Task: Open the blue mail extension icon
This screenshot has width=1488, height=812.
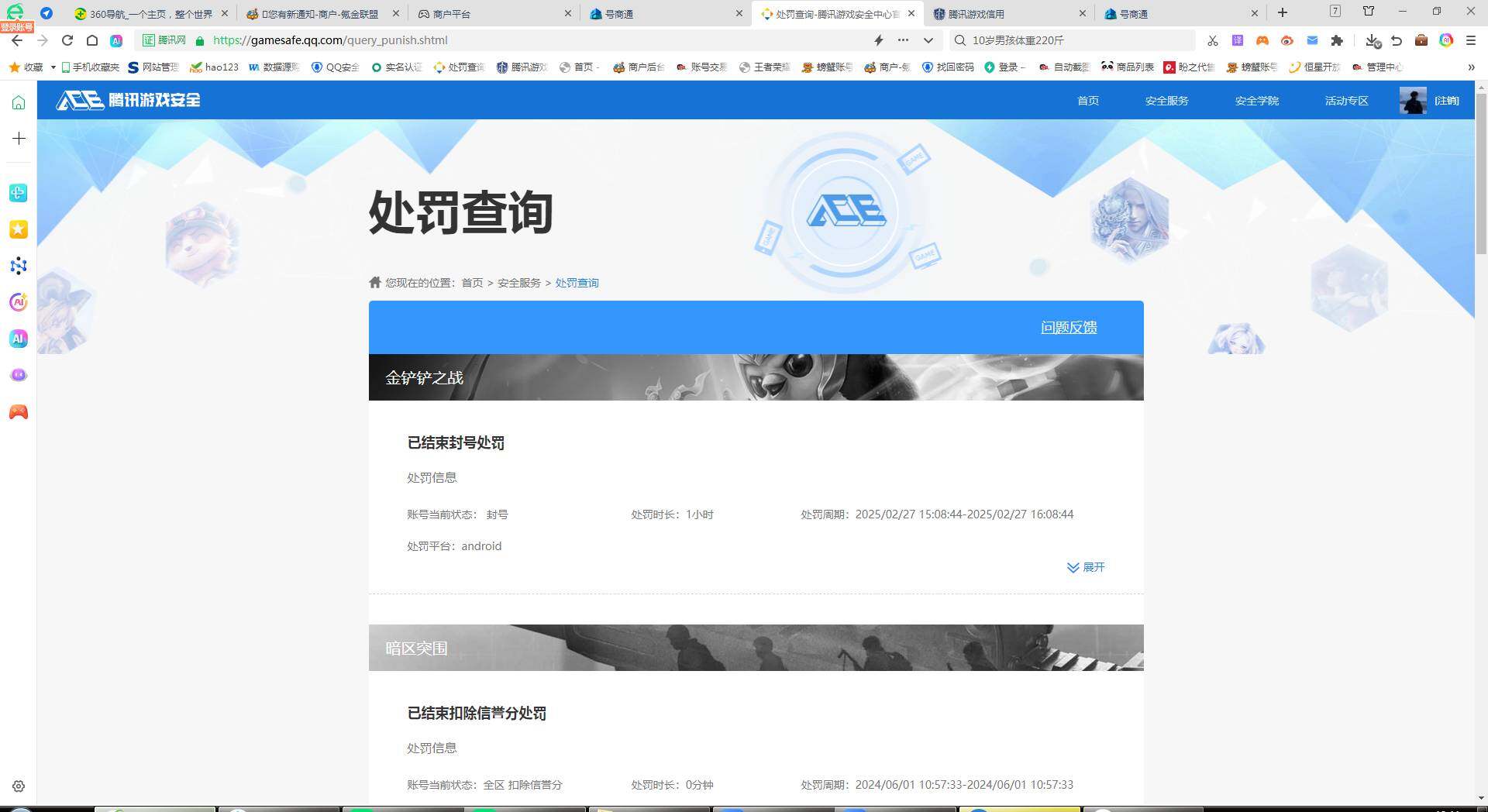Action: [x=1312, y=40]
